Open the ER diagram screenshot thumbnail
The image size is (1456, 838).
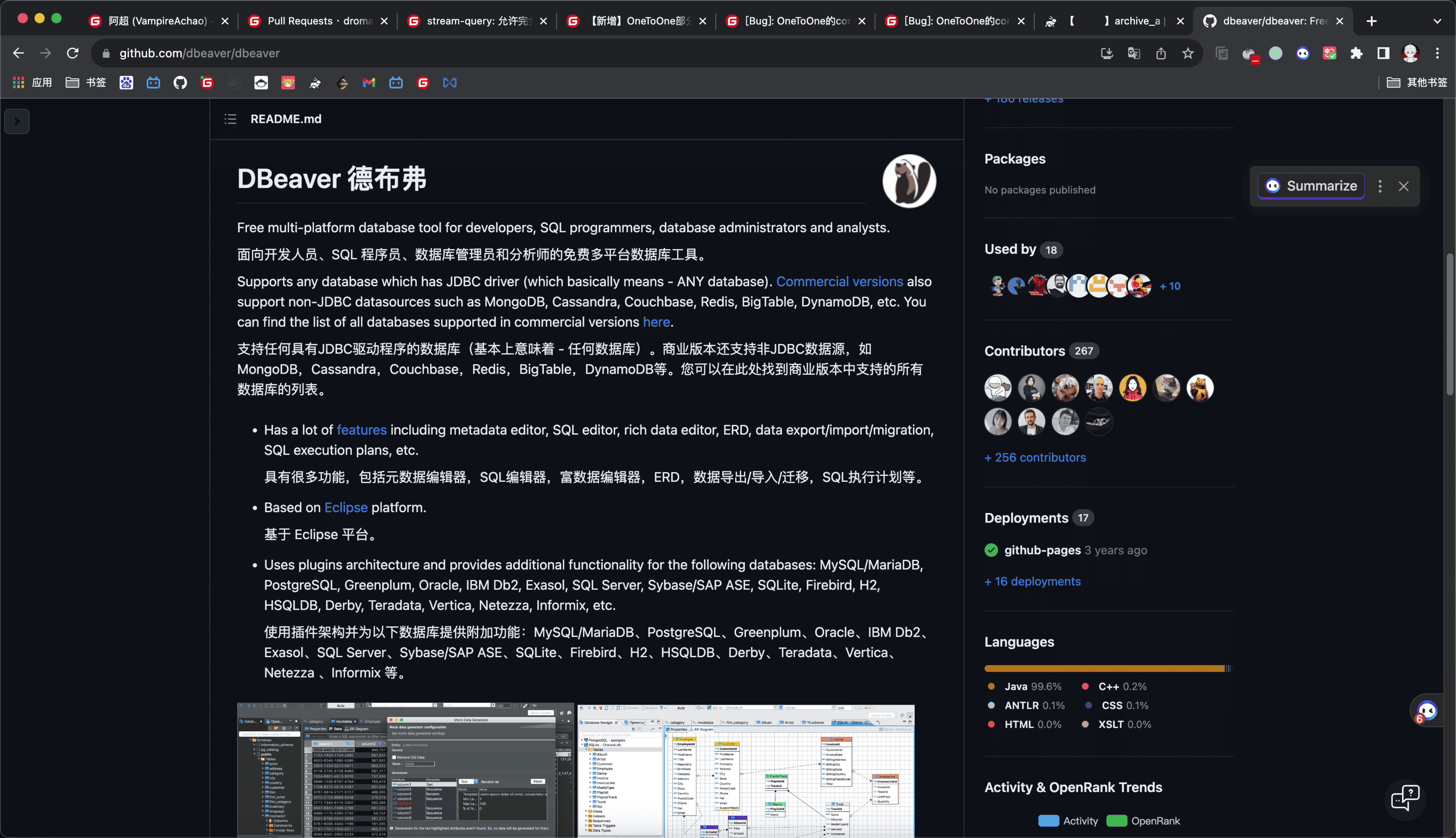point(745,770)
